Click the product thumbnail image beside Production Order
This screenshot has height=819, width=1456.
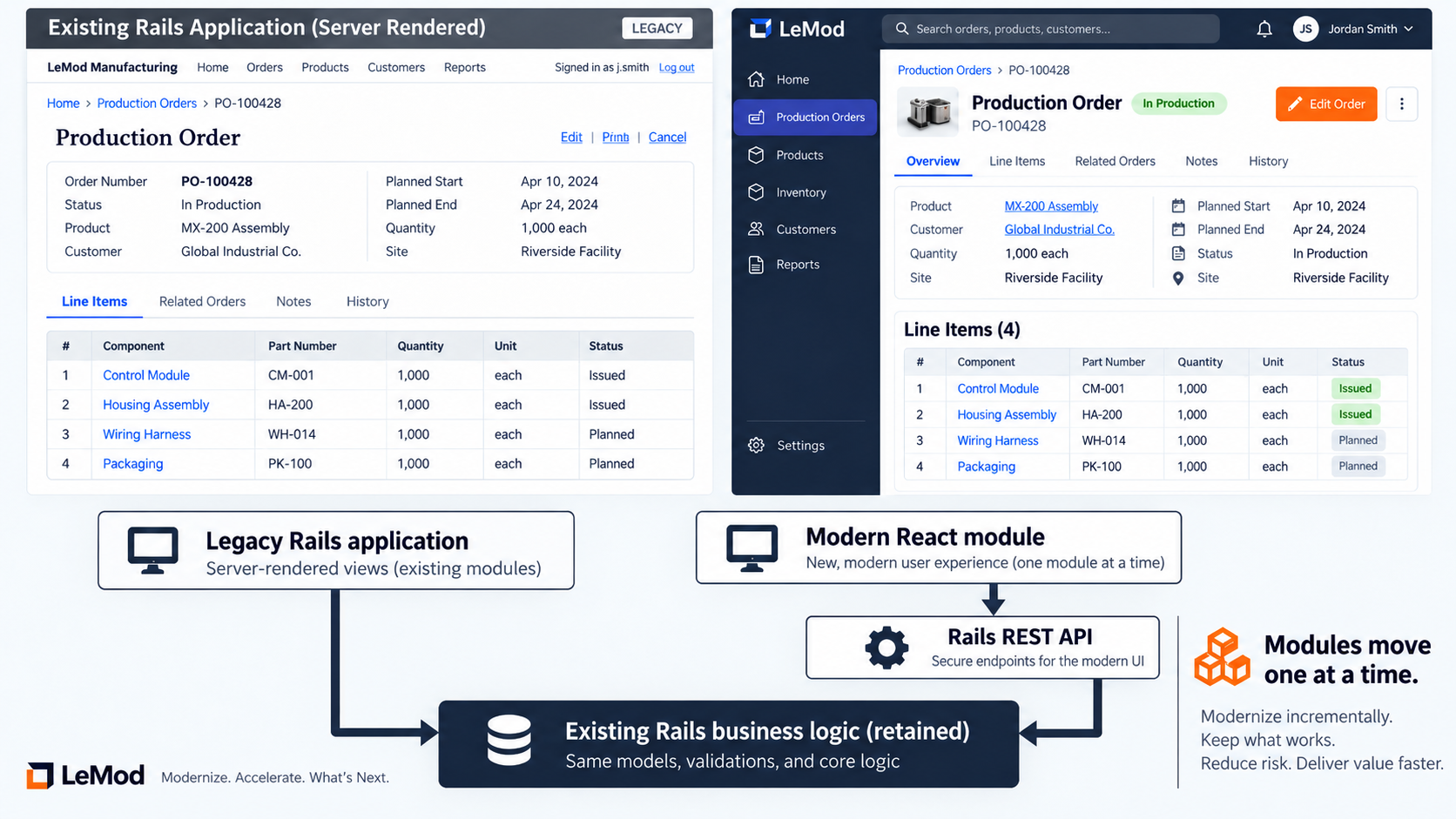927,111
